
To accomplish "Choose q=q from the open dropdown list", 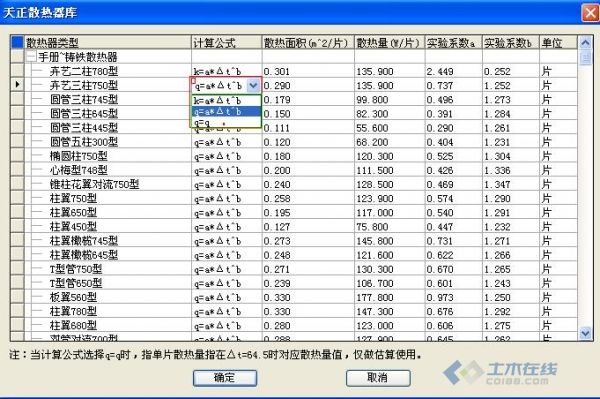I will [226, 122].
